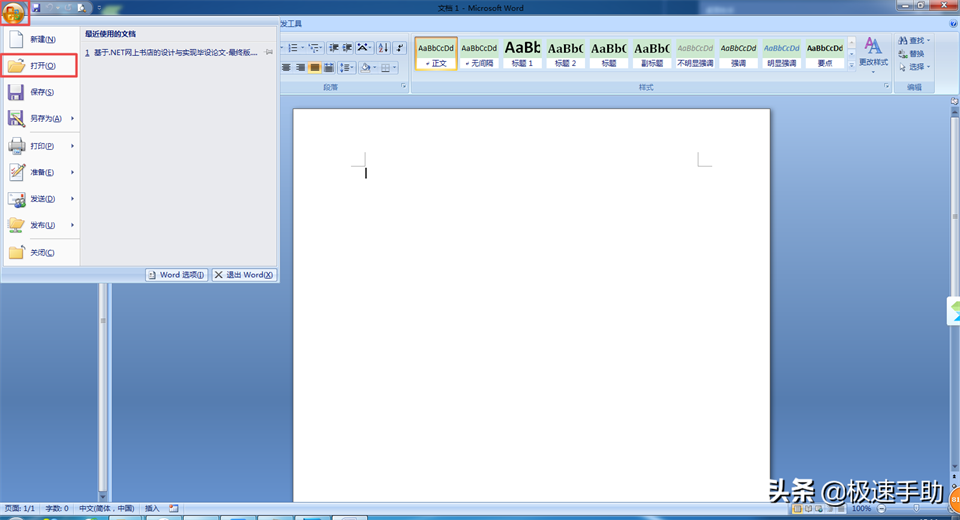Image resolution: width=960 pixels, height=520 pixels.
Task: Toggle show paragraph marks icon
Action: point(401,47)
